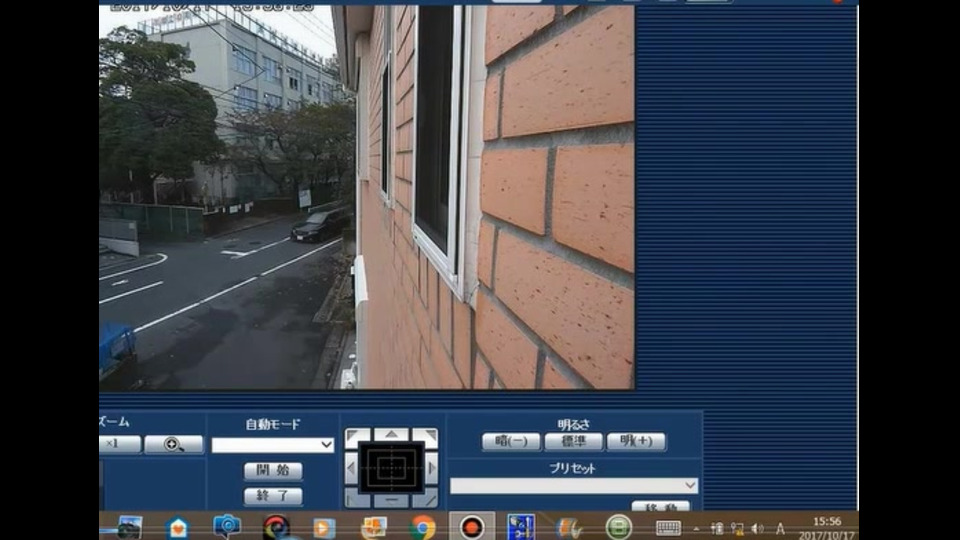
Task: Tilt camera down with bottom center arrow
Action: [x=392, y=500]
